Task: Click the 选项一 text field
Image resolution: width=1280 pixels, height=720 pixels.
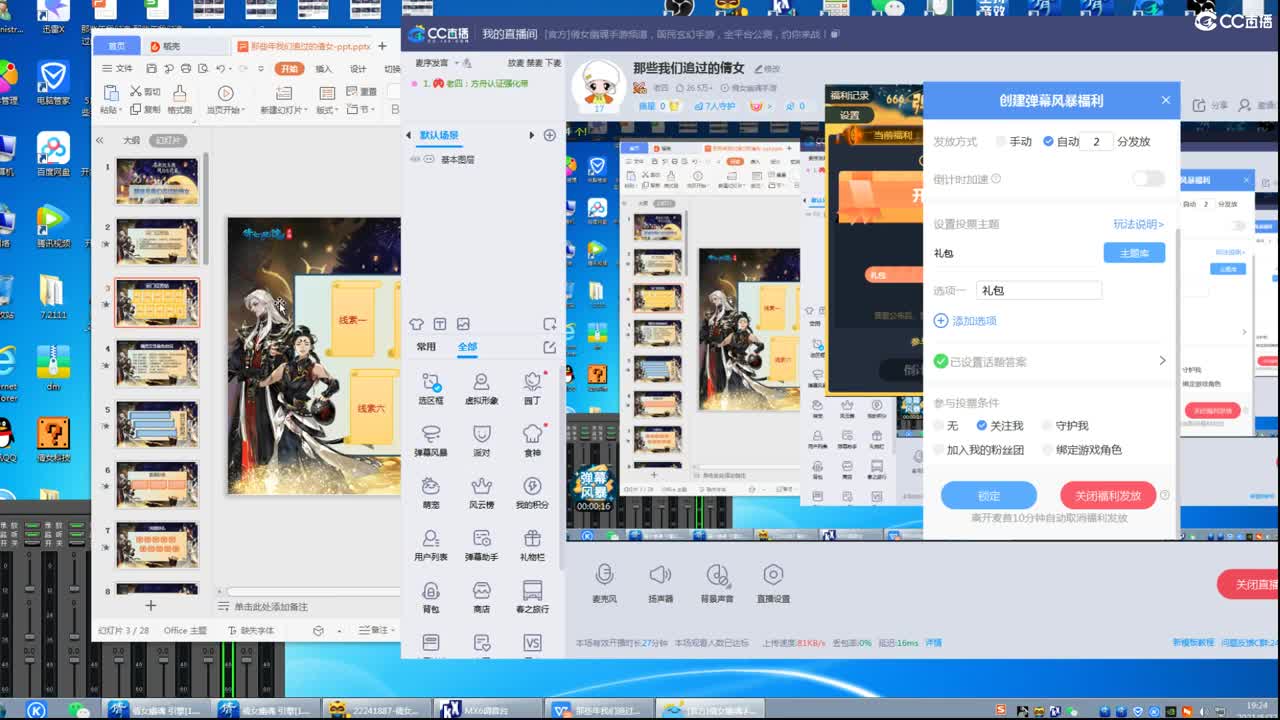Action: tap(1039, 290)
